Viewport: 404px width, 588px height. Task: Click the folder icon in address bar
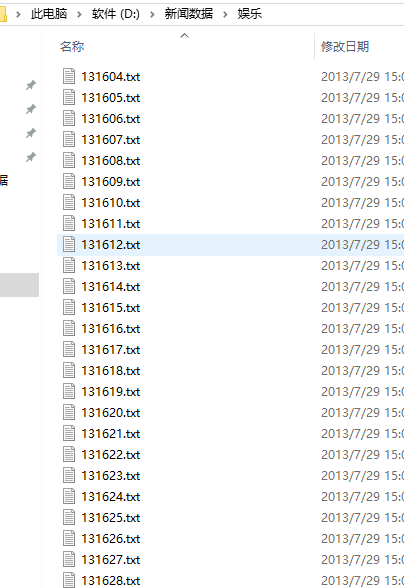(3, 14)
